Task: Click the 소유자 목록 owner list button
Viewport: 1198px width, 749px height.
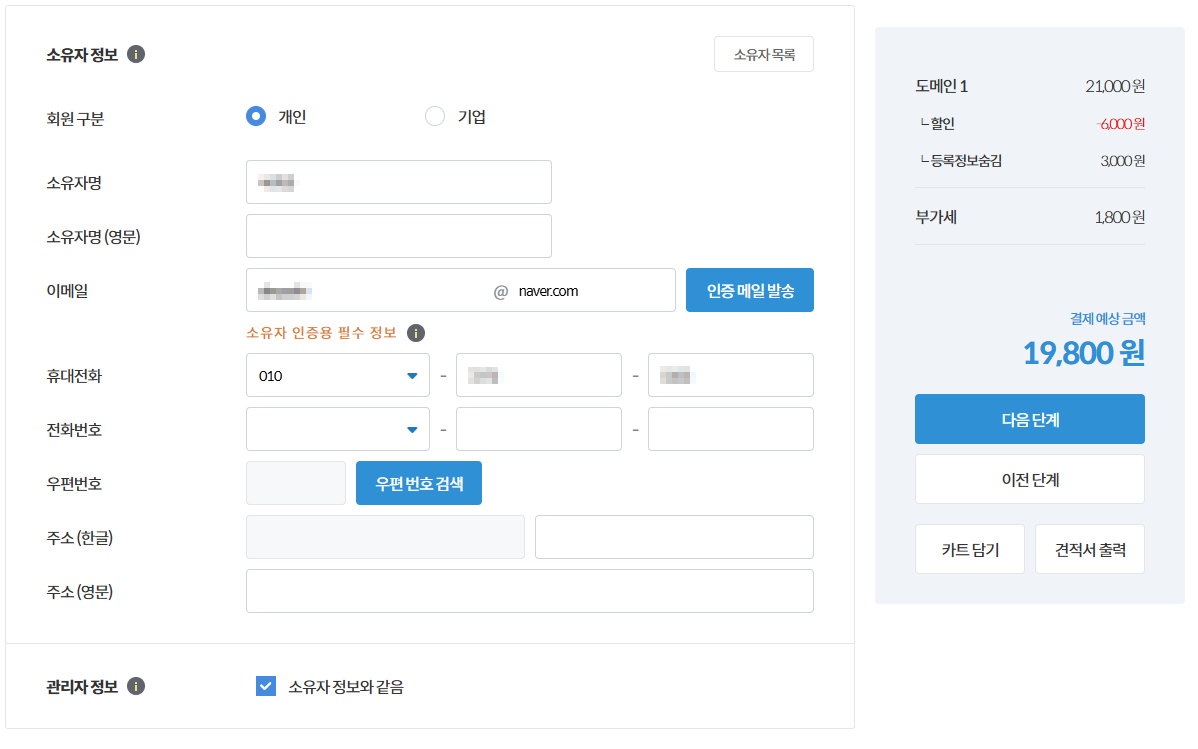Action: [x=763, y=54]
